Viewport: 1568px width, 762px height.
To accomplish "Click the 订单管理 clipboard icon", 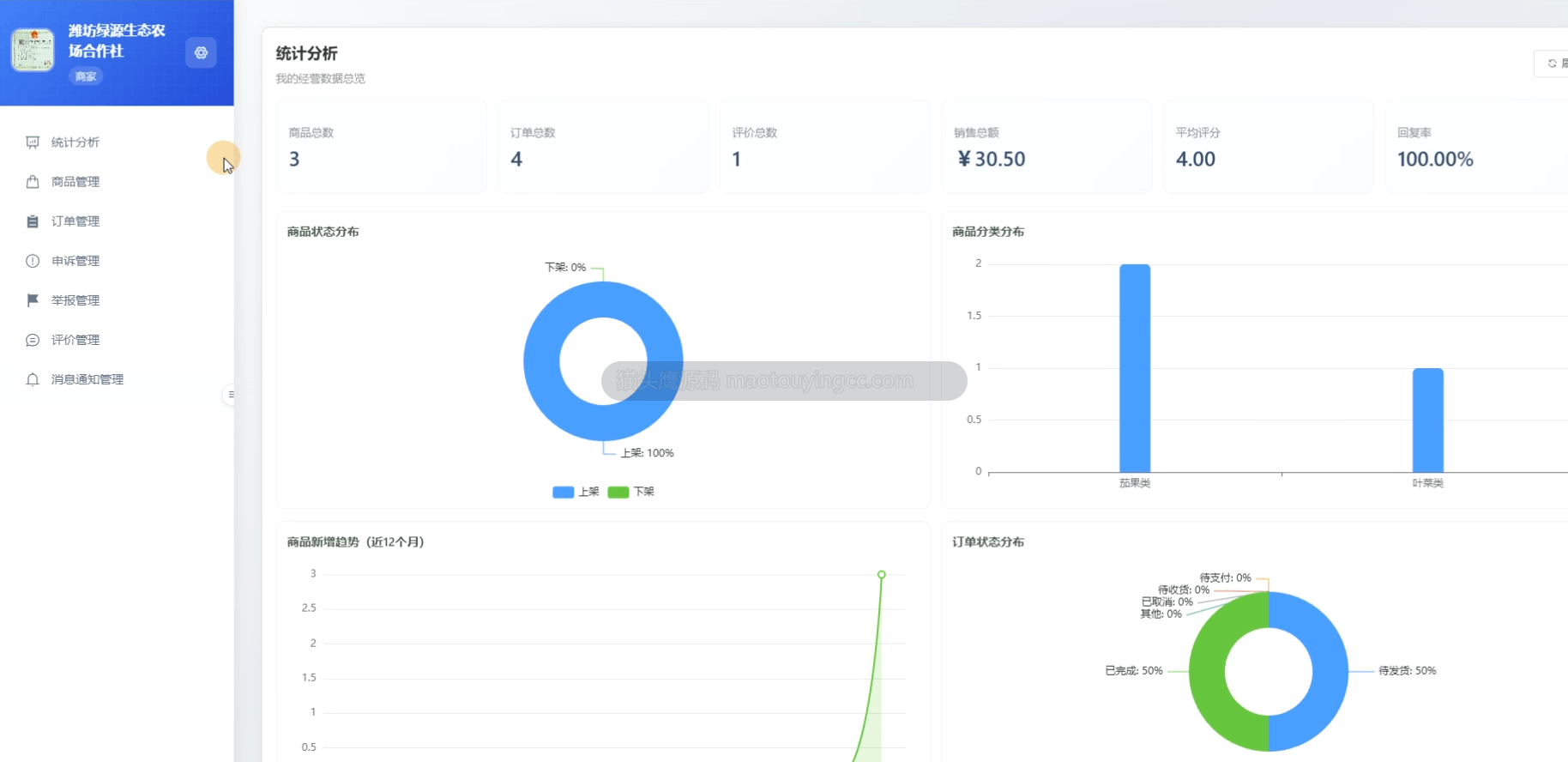I will point(33,221).
